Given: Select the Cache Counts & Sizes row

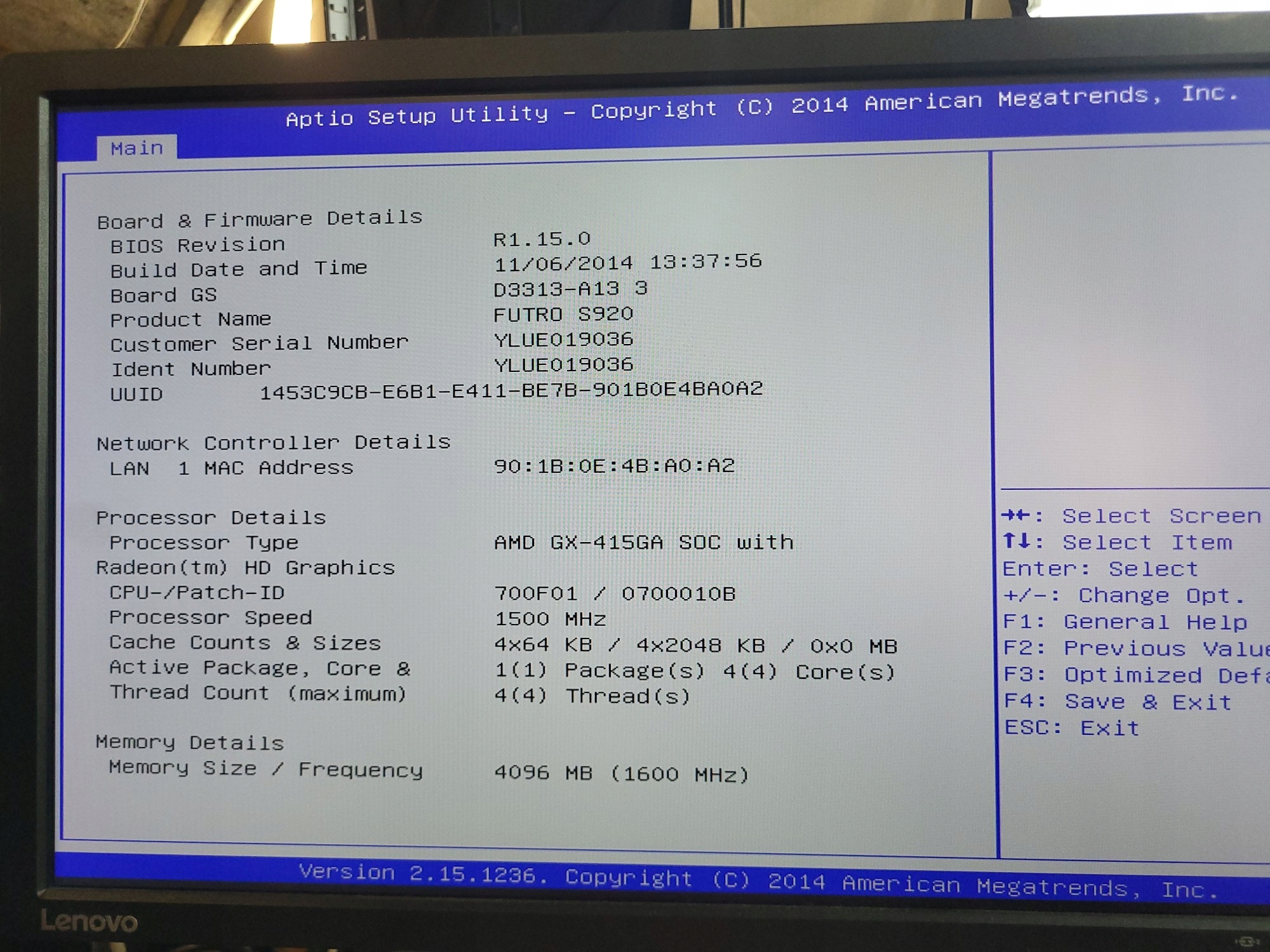Looking at the screenshot, I should point(244,643).
